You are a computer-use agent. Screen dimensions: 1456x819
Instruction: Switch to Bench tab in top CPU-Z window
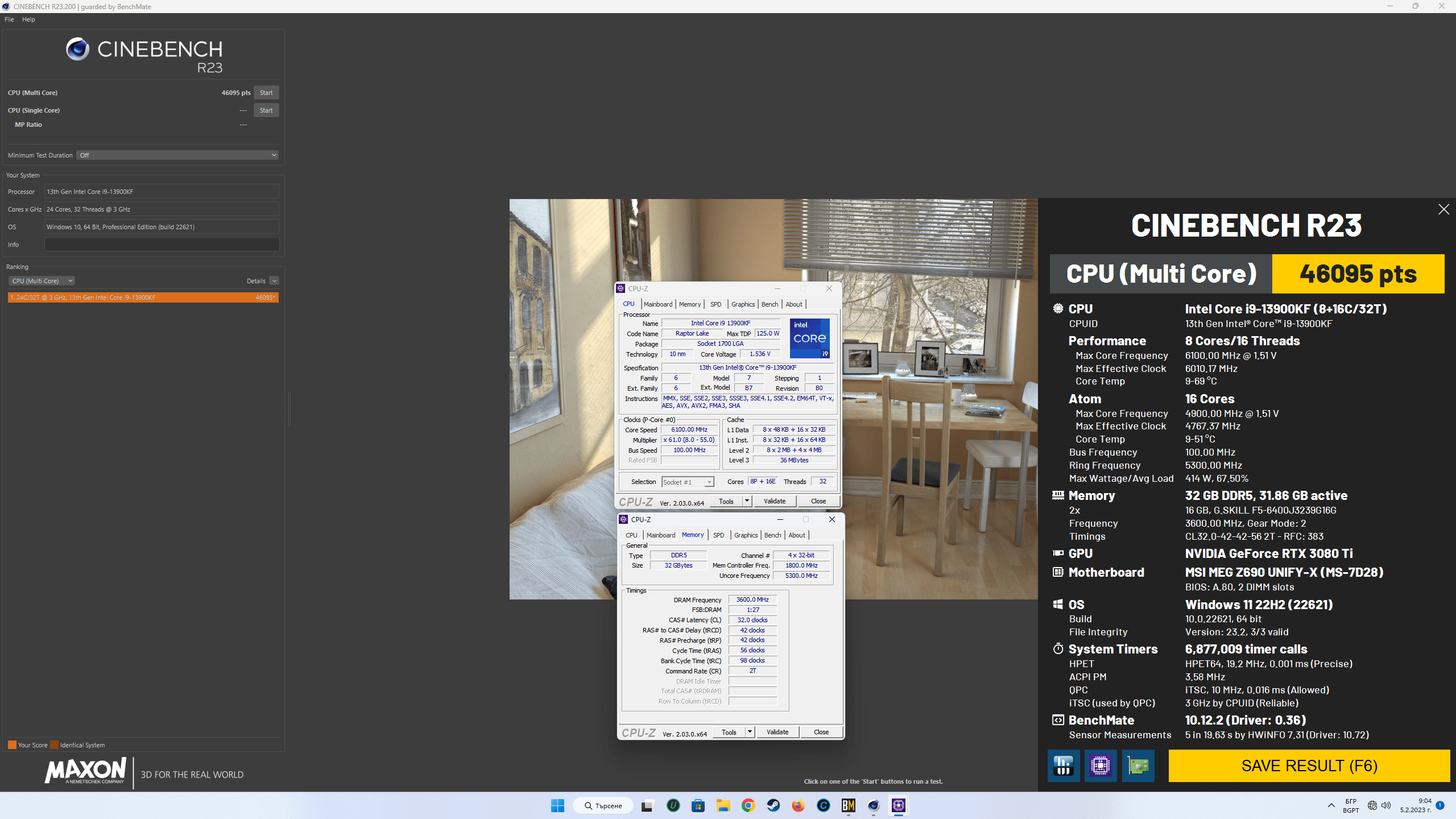point(770,304)
